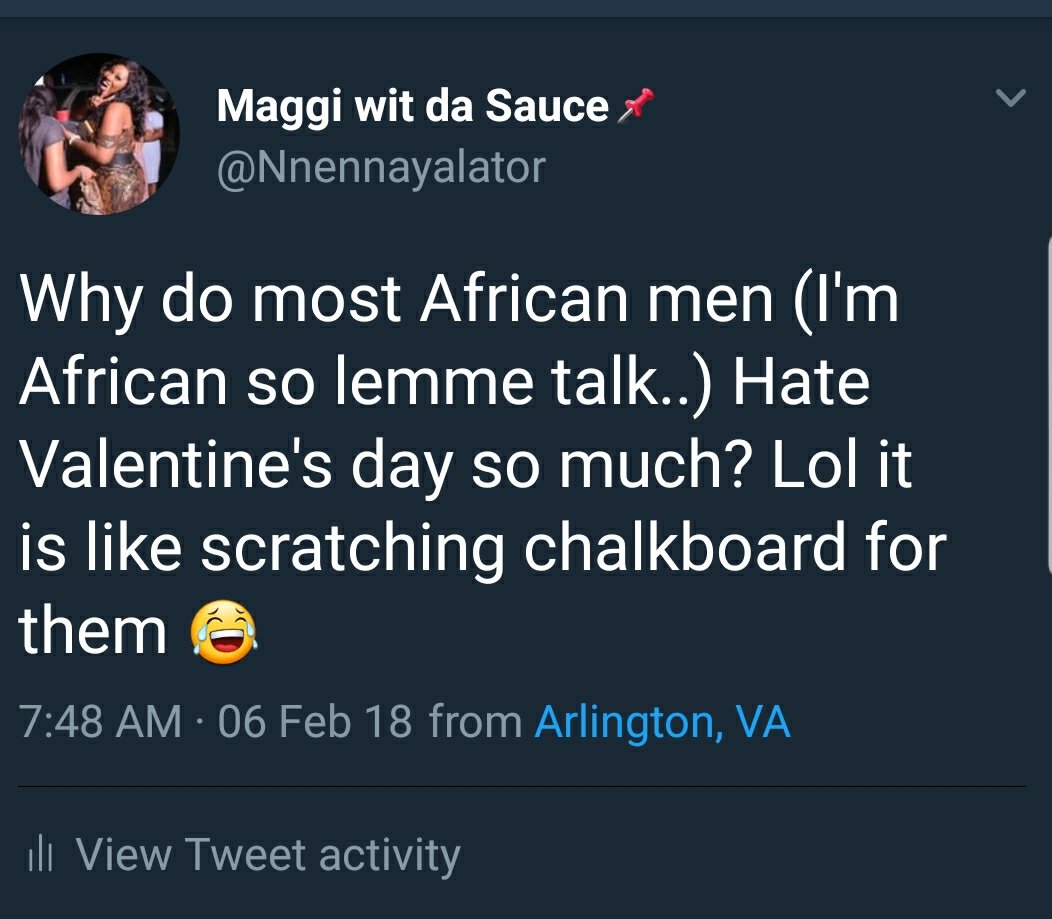Open View Tweet activity
Image resolution: width=1052 pixels, height=919 pixels.
(x=268, y=855)
